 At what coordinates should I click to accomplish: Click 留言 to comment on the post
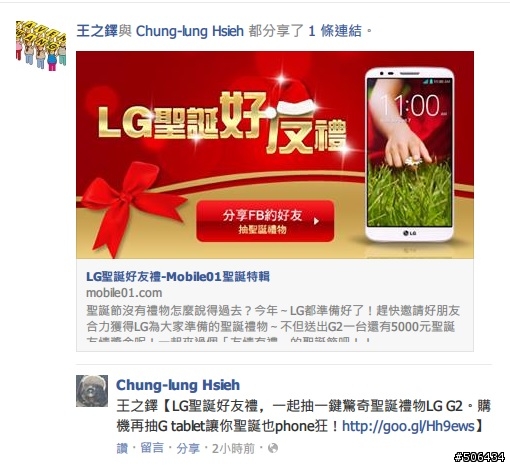tap(152, 448)
